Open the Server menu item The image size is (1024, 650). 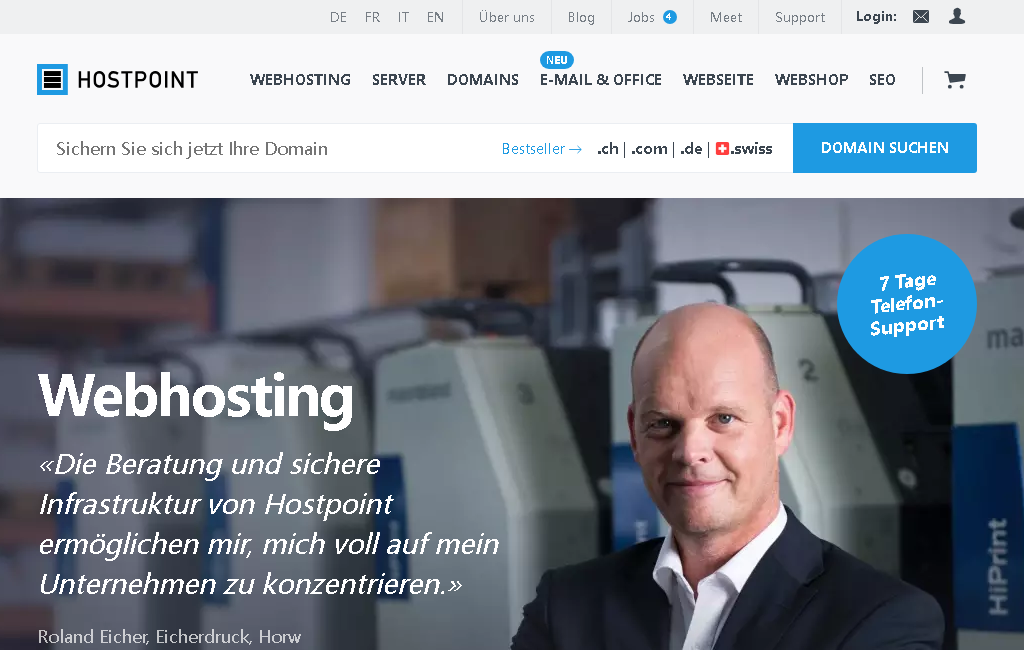pyautogui.click(x=399, y=80)
